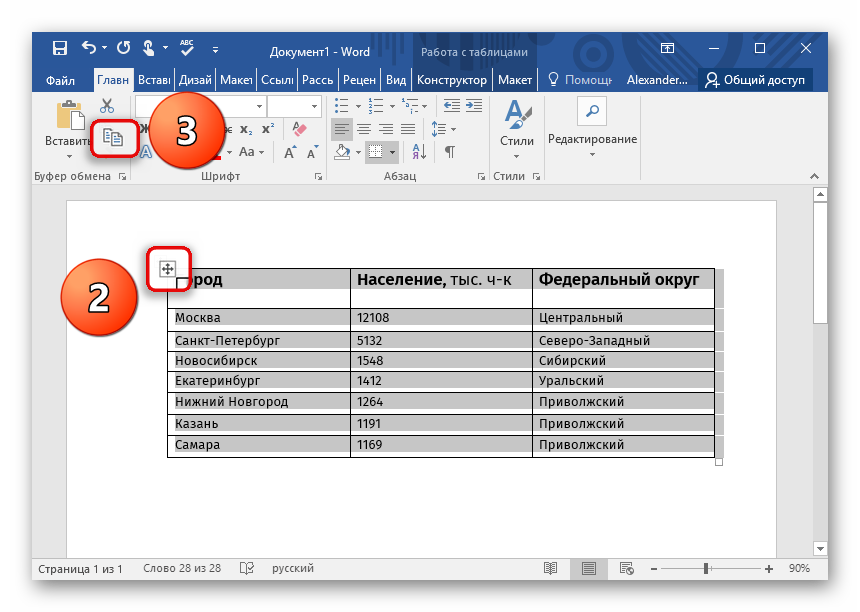The height and width of the screenshot is (612, 860).
Task: Save the document with the floppy disk icon
Action: coord(60,48)
